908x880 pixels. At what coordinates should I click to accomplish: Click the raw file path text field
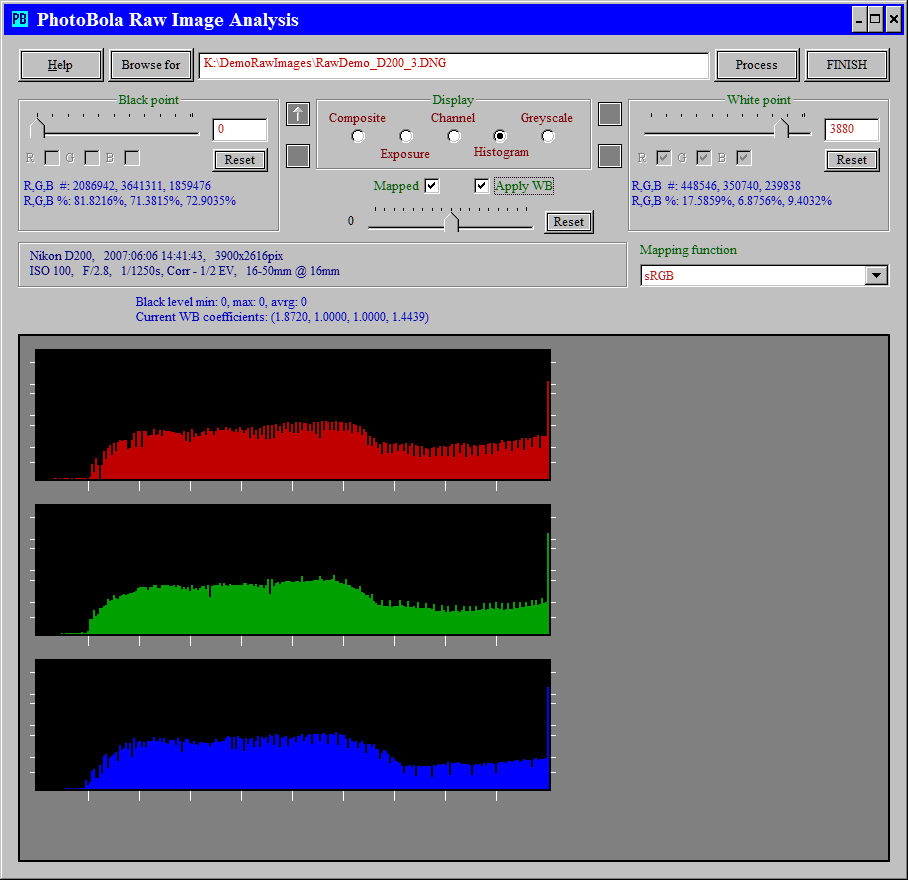(453, 65)
